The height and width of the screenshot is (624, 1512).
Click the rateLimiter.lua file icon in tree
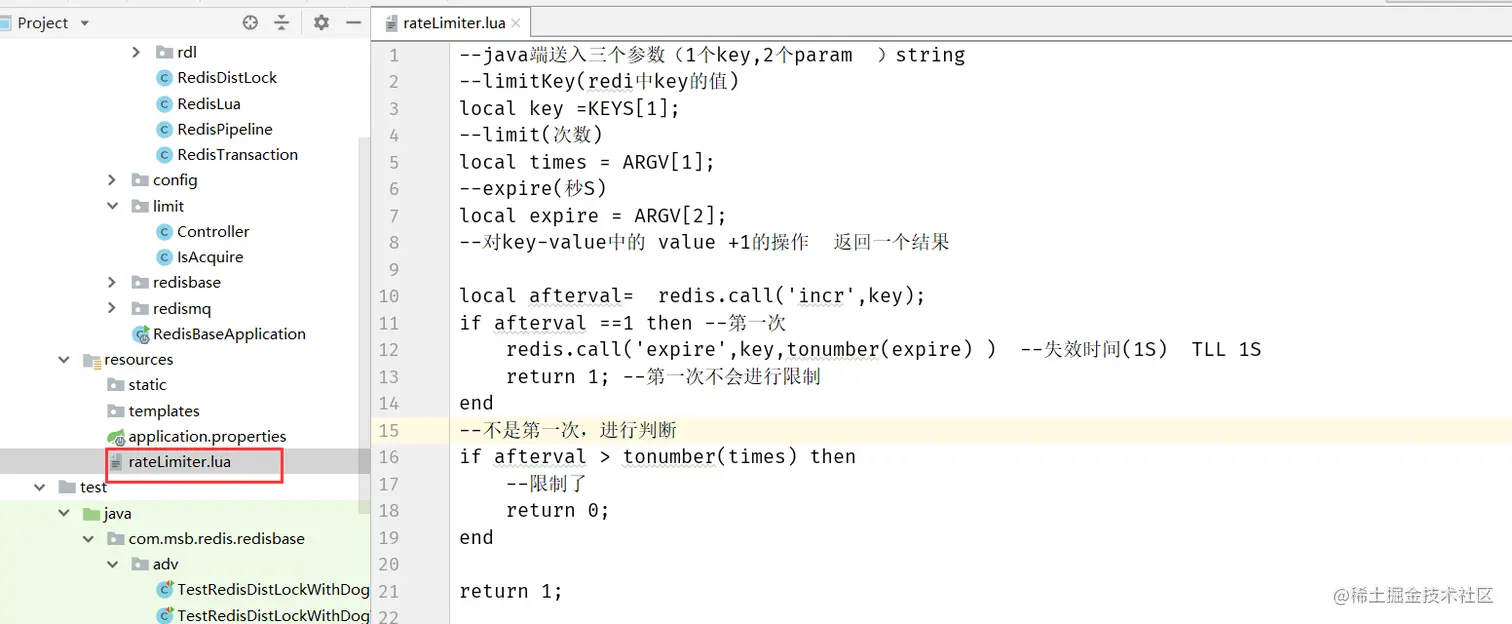116,462
